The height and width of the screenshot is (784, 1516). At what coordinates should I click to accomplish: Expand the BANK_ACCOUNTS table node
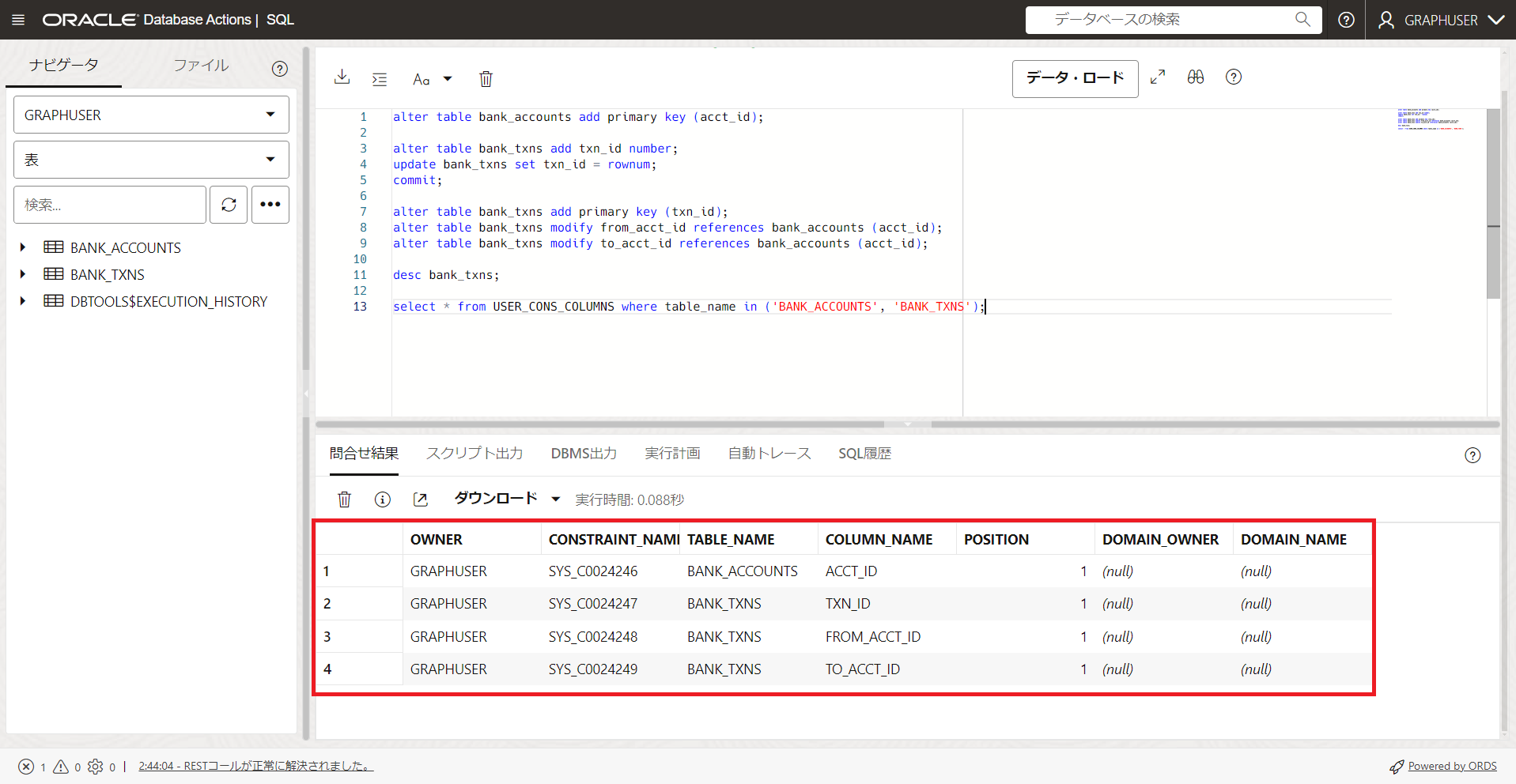tap(23, 248)
